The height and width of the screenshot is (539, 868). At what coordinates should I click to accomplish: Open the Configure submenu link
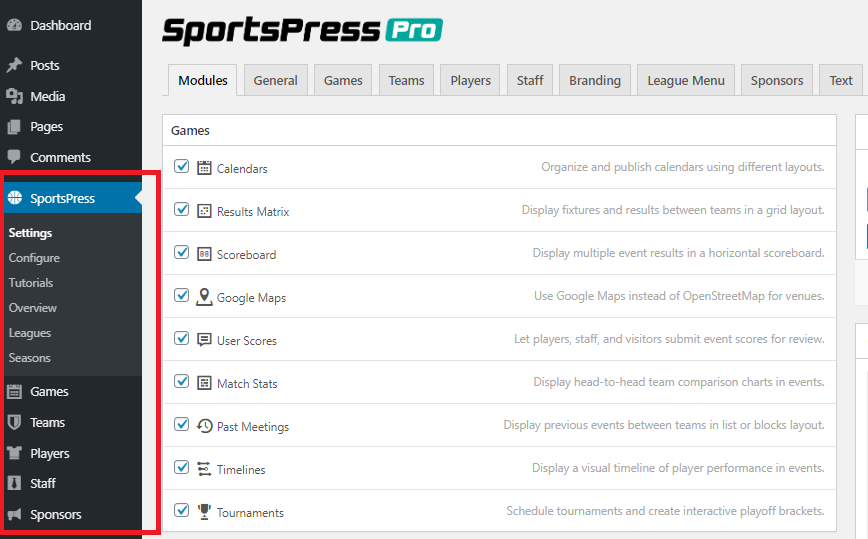click(x=34, y=258)
